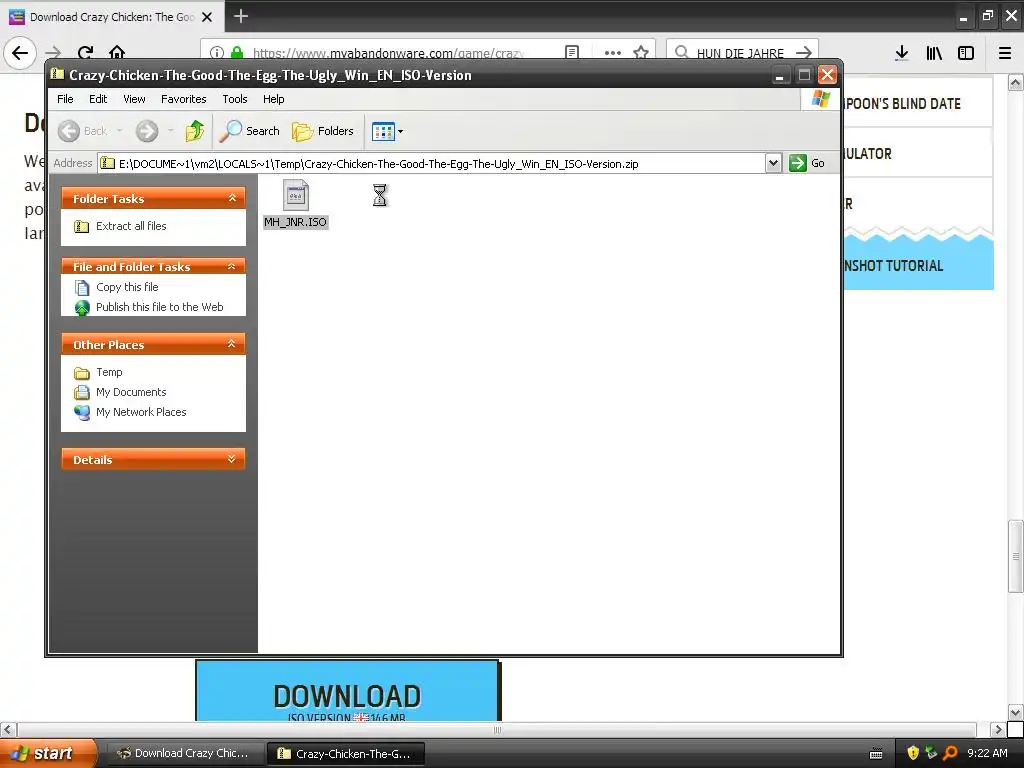Image resolution: width=1024 pixels, height=768 pixels.
Task: Close the Download Crazy Chicken tab
Action: click(x=207, y=17)
